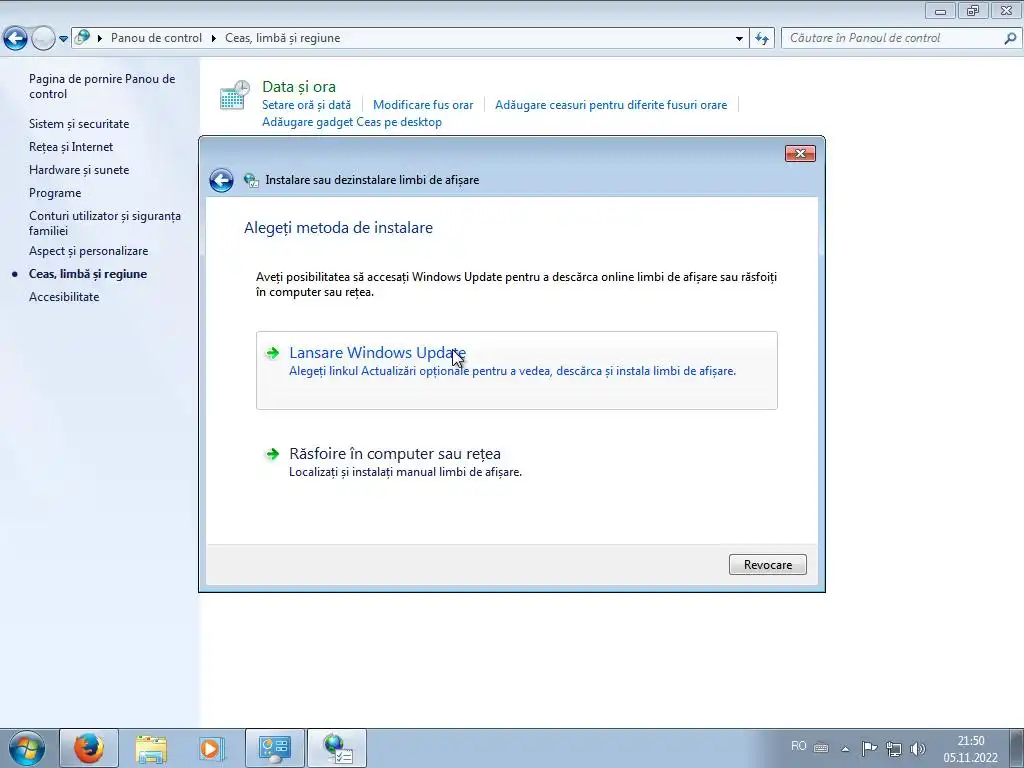Click the RO language indicator in taskbar

click(798, 746)
